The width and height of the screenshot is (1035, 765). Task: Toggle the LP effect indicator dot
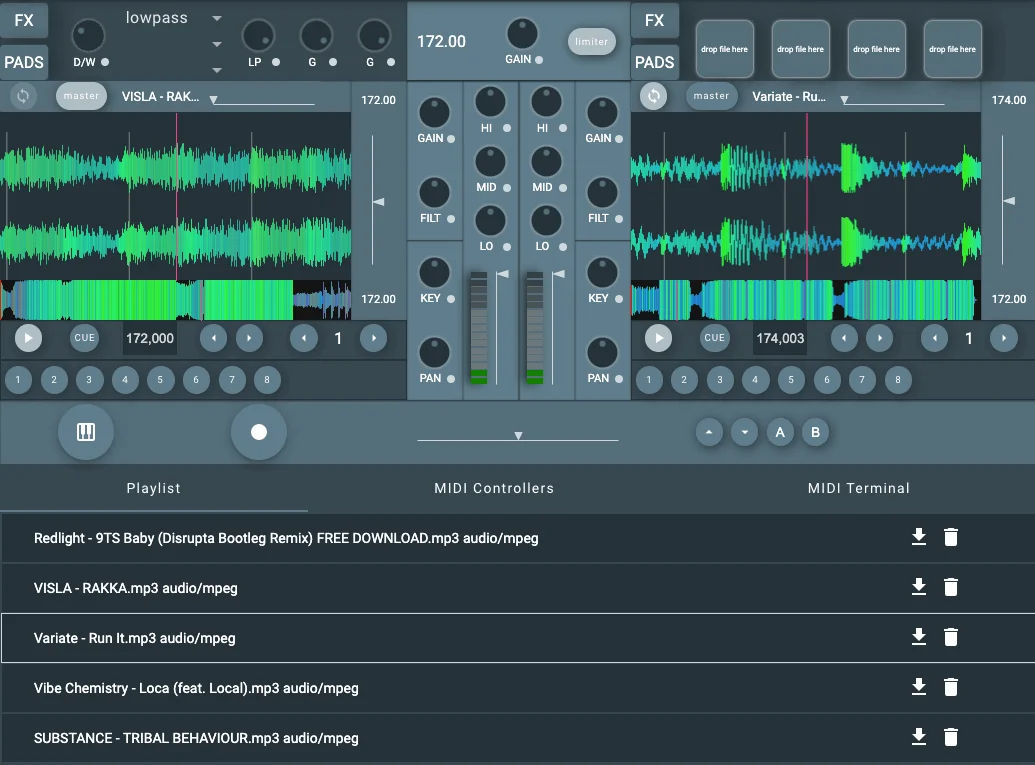[x=276, y=62]
